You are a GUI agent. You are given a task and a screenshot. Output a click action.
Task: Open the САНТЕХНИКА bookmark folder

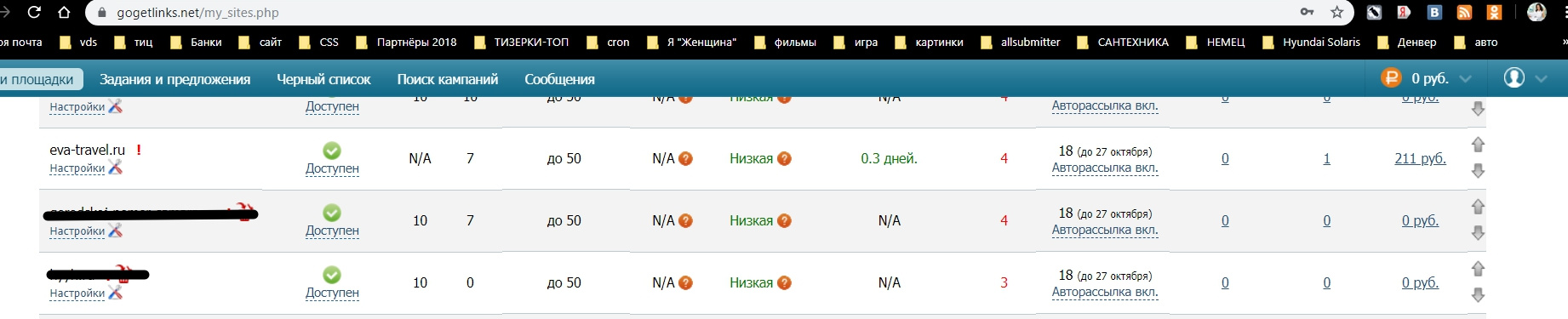(x=1123, y=42)
